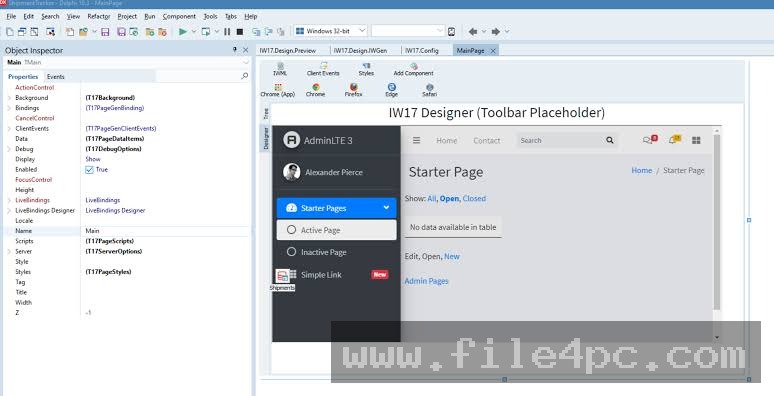Viewport: 774px width, 396px height.
Task: Select the Active Page radio item
Action: pos(336,230)
